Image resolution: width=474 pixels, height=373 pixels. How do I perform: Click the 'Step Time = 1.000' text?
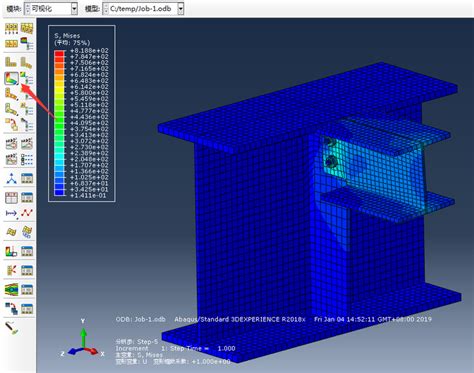[203, 348]
